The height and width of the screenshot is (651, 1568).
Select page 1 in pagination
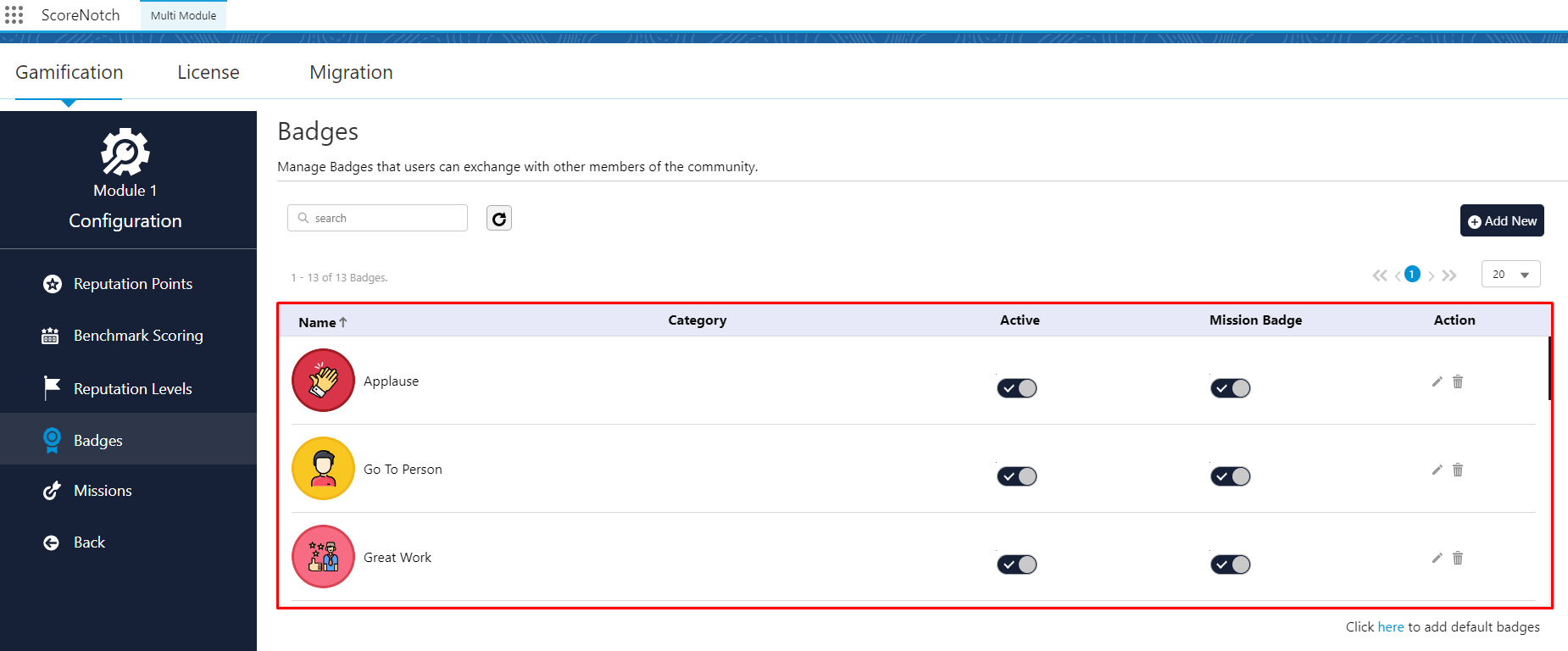1412,274
